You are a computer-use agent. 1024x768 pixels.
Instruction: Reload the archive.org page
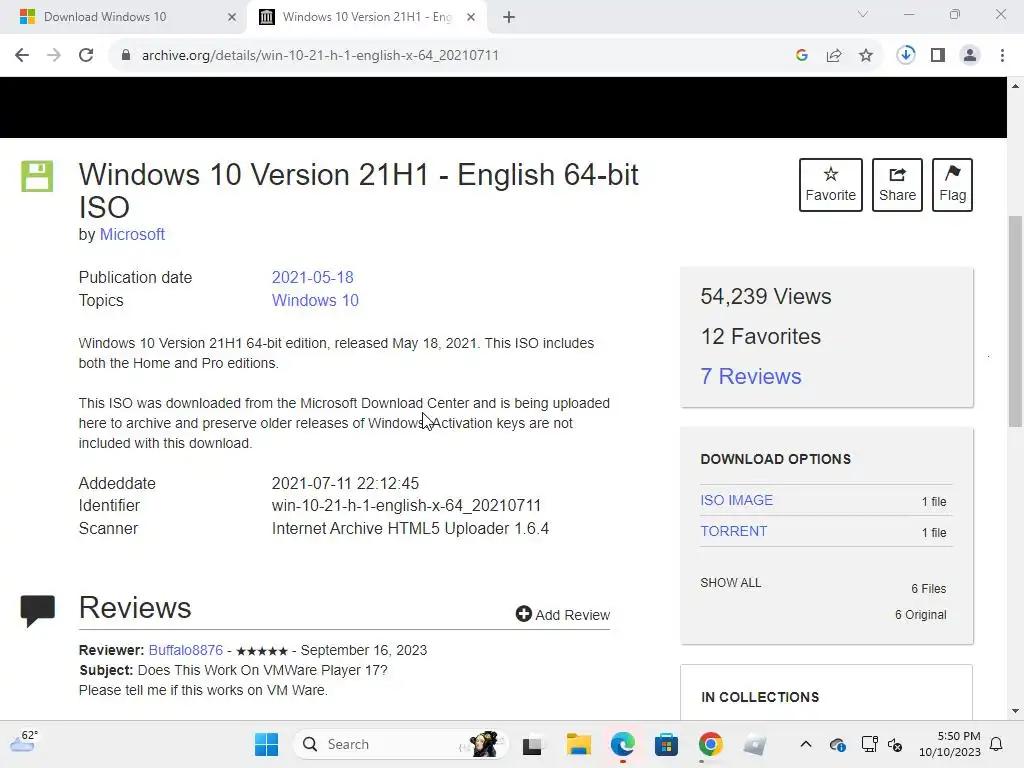click(86, 56)
